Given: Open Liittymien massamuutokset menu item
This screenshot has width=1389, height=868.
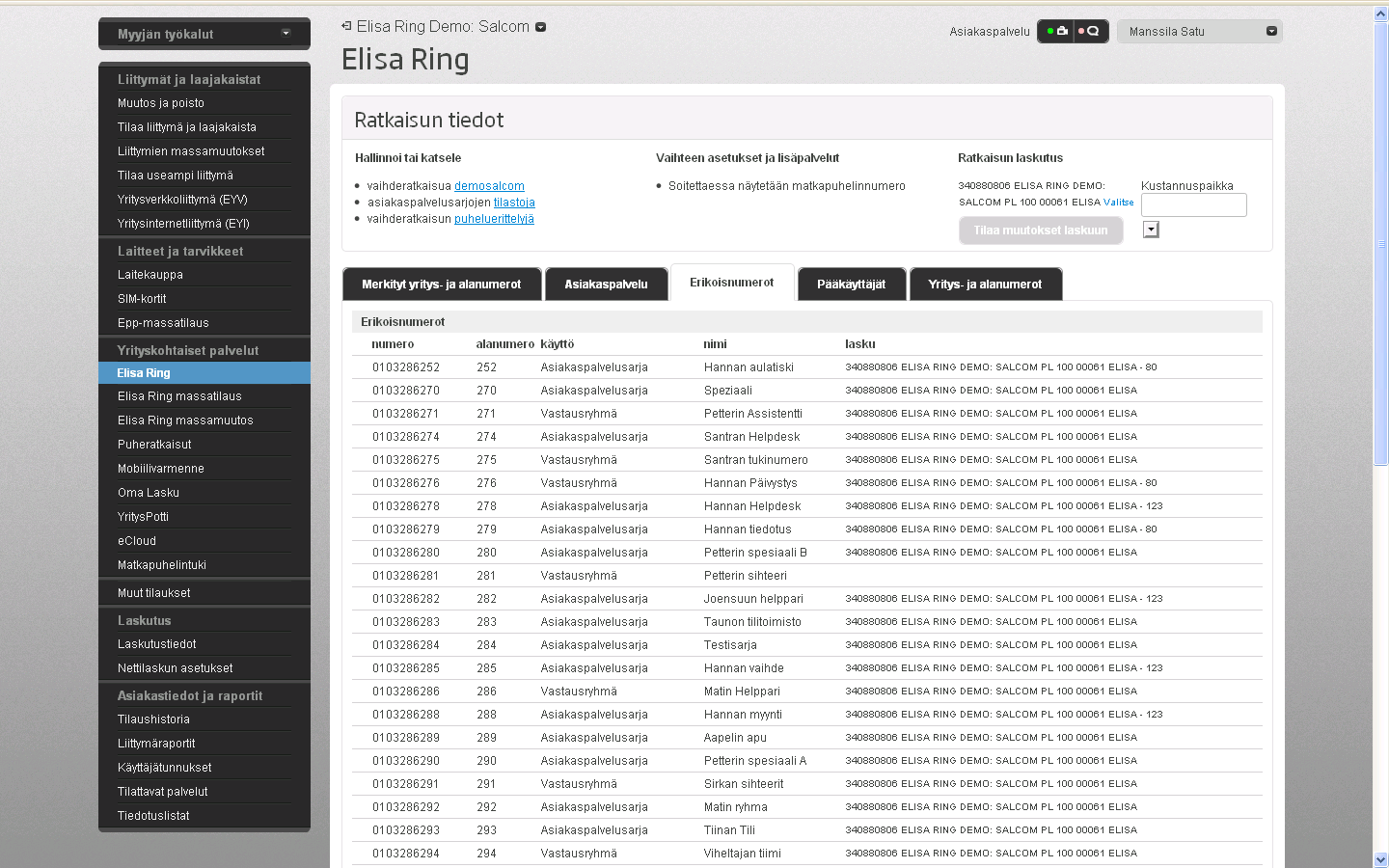Looking at the screenshot, I should tap(191, 151).
